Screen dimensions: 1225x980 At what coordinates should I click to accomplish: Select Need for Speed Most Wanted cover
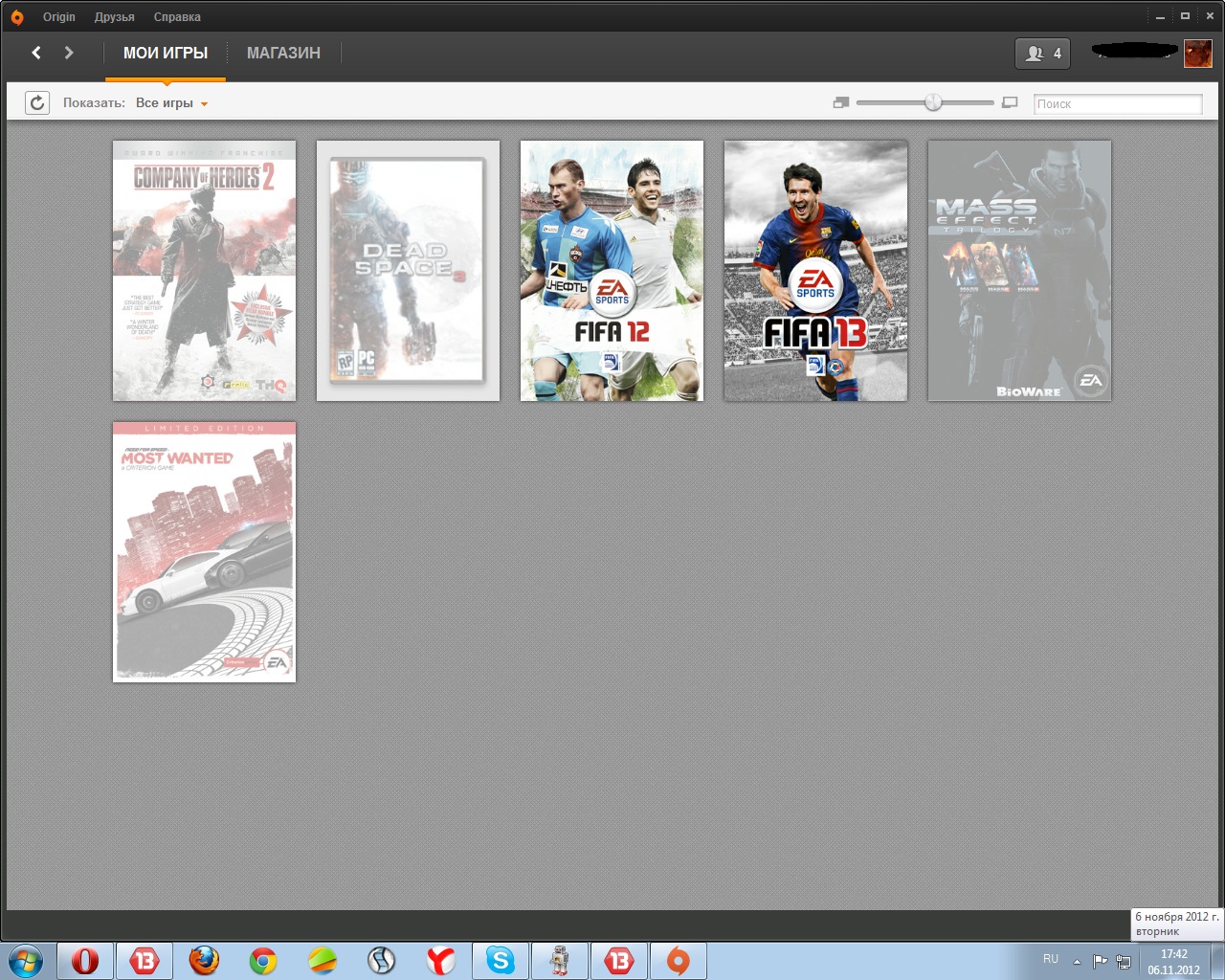coord(204,552)
